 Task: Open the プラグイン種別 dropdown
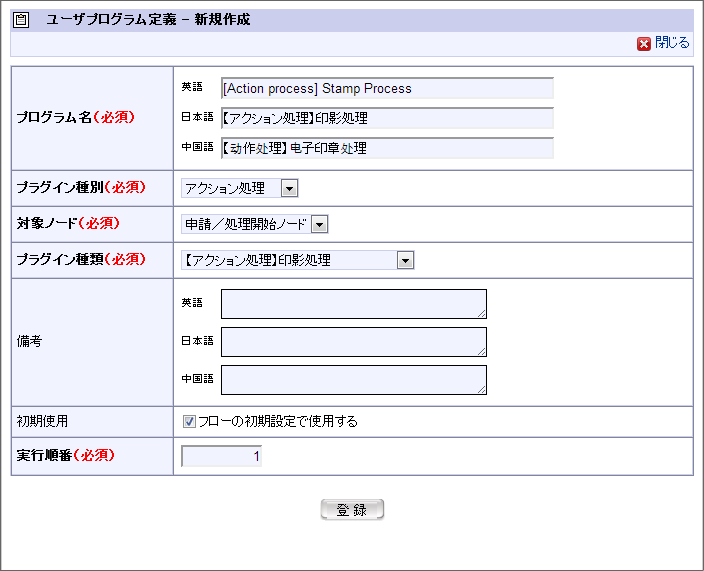click(x=239, y=188)
